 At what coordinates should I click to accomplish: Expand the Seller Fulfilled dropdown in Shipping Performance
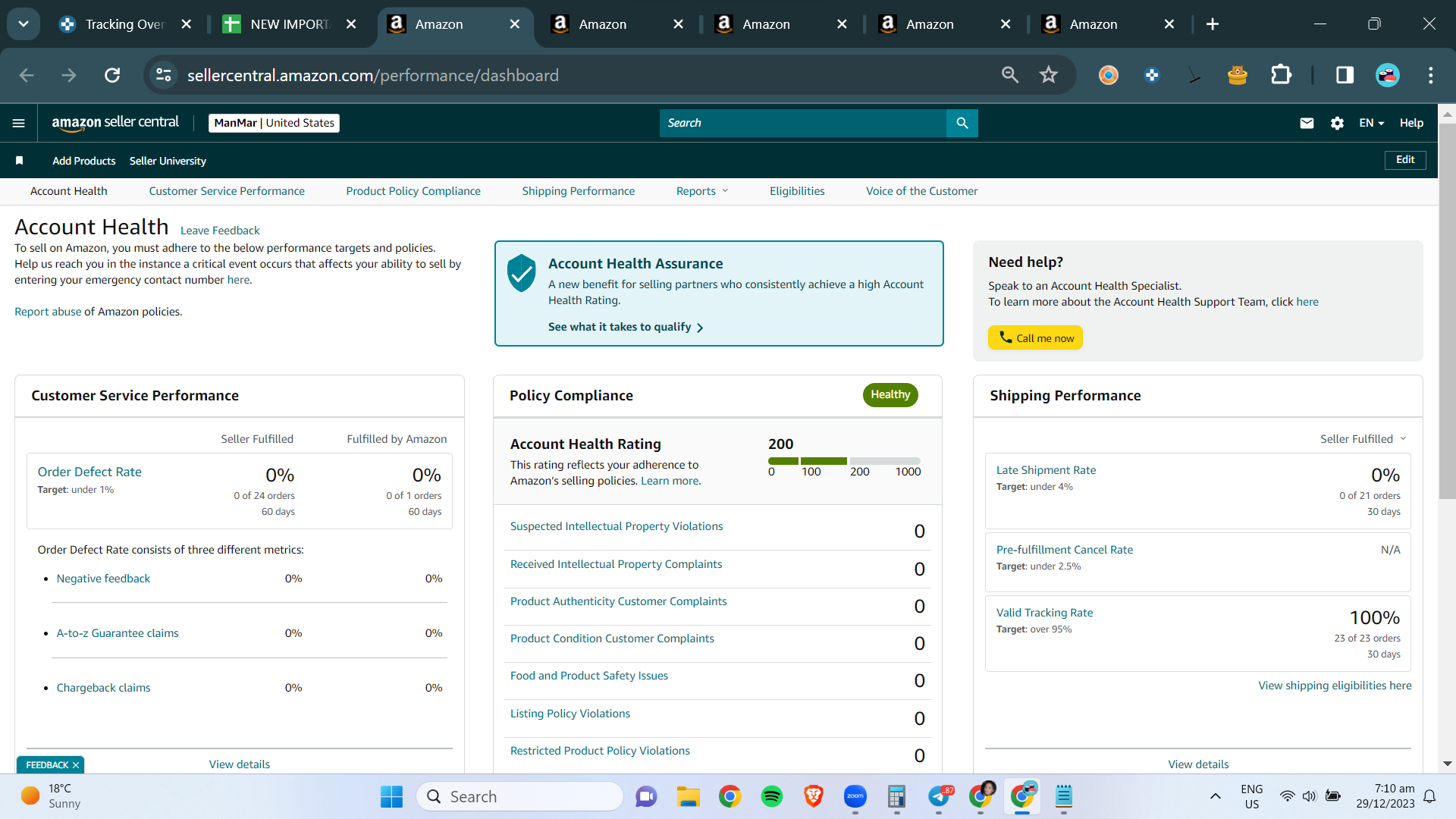click(1363, 439)
